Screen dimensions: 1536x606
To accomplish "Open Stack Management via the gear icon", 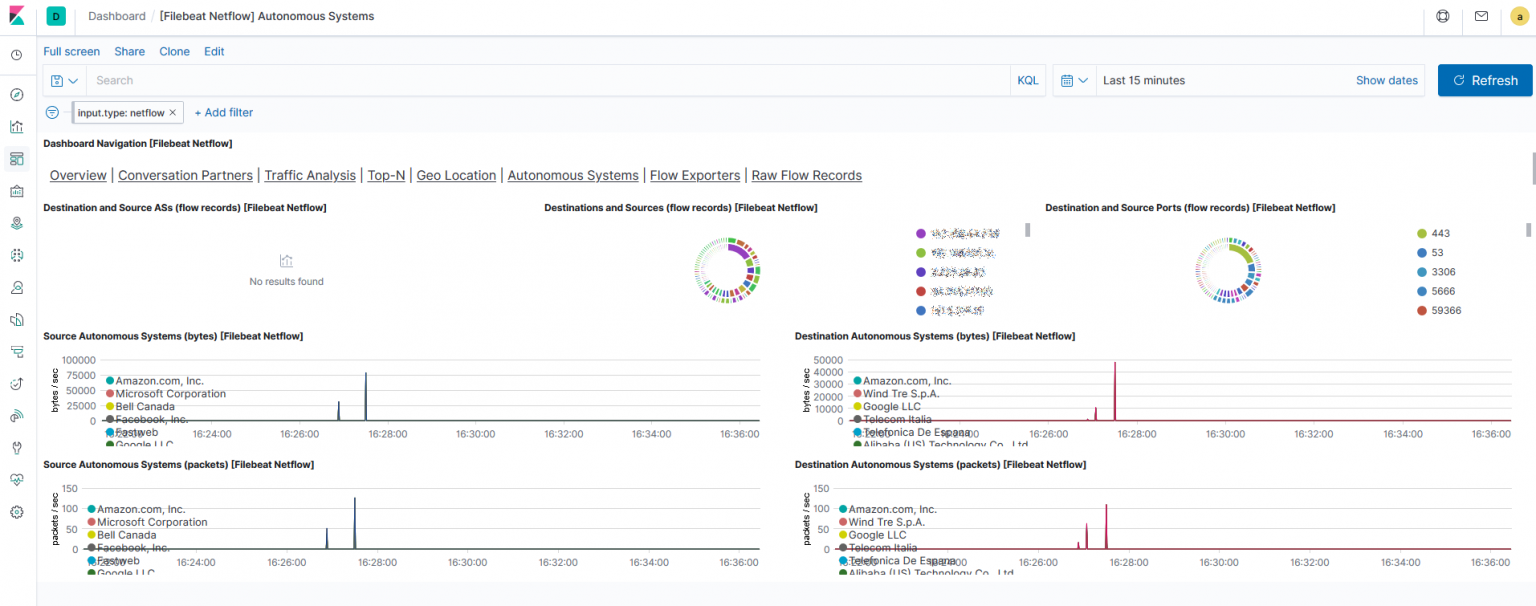I will click(16, 511).
